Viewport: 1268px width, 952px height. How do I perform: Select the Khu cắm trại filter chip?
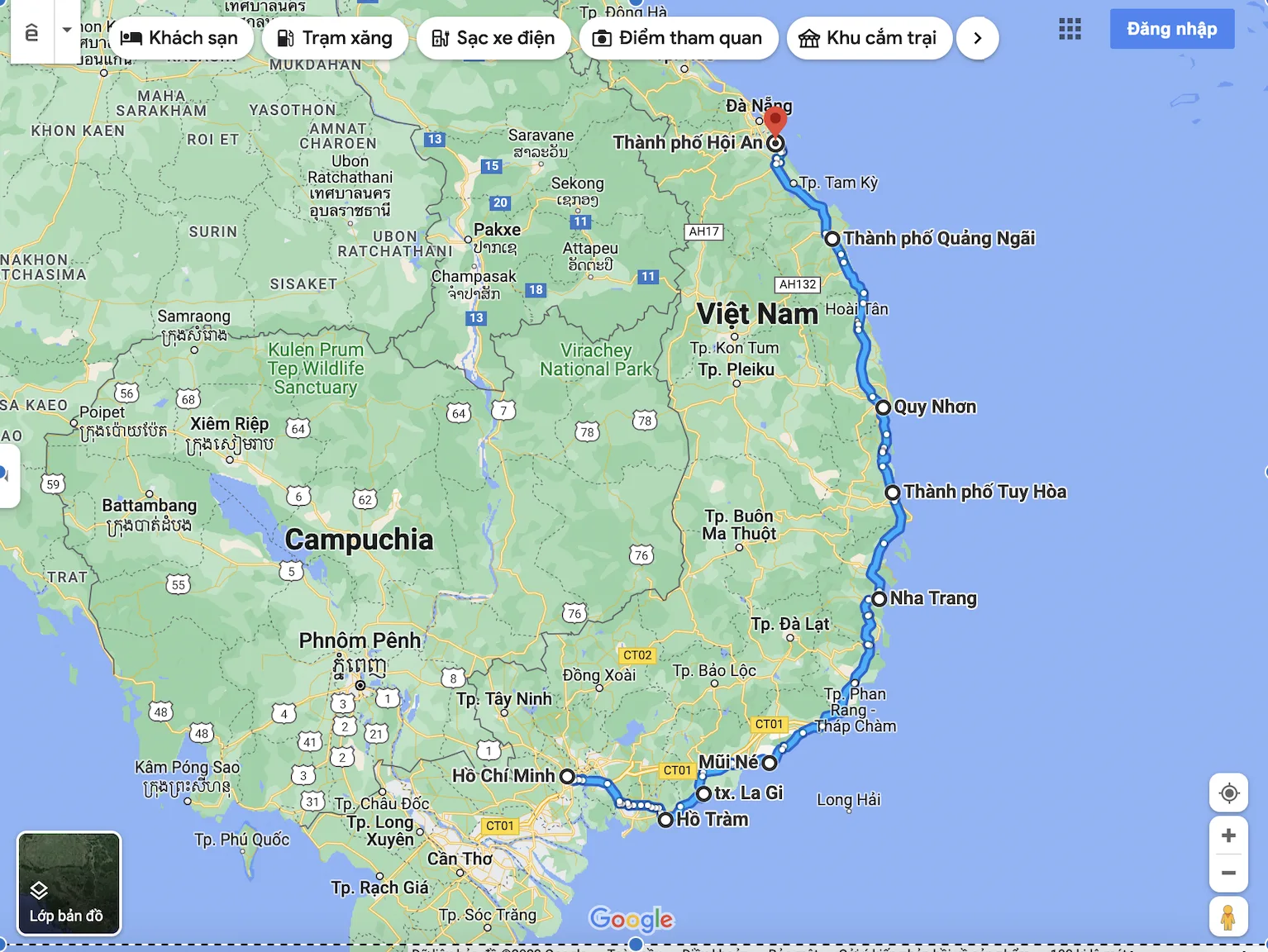tap(869, 38)
